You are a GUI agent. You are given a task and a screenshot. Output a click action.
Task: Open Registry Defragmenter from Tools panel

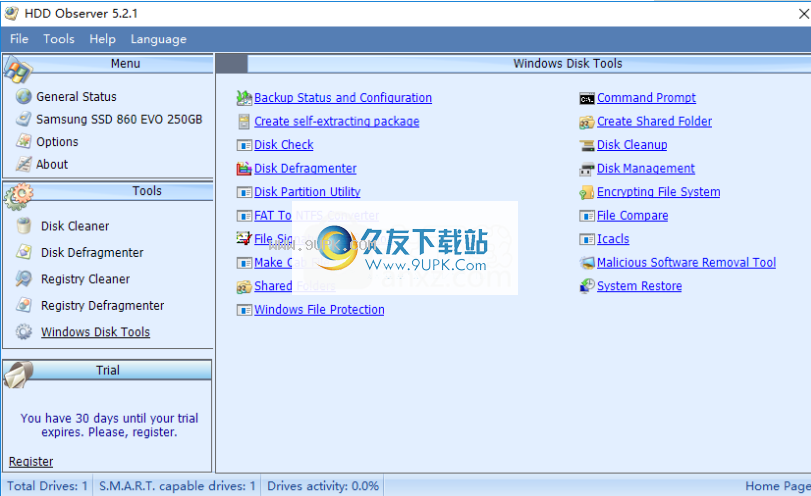pyautogui.click(x=102, y=306)
